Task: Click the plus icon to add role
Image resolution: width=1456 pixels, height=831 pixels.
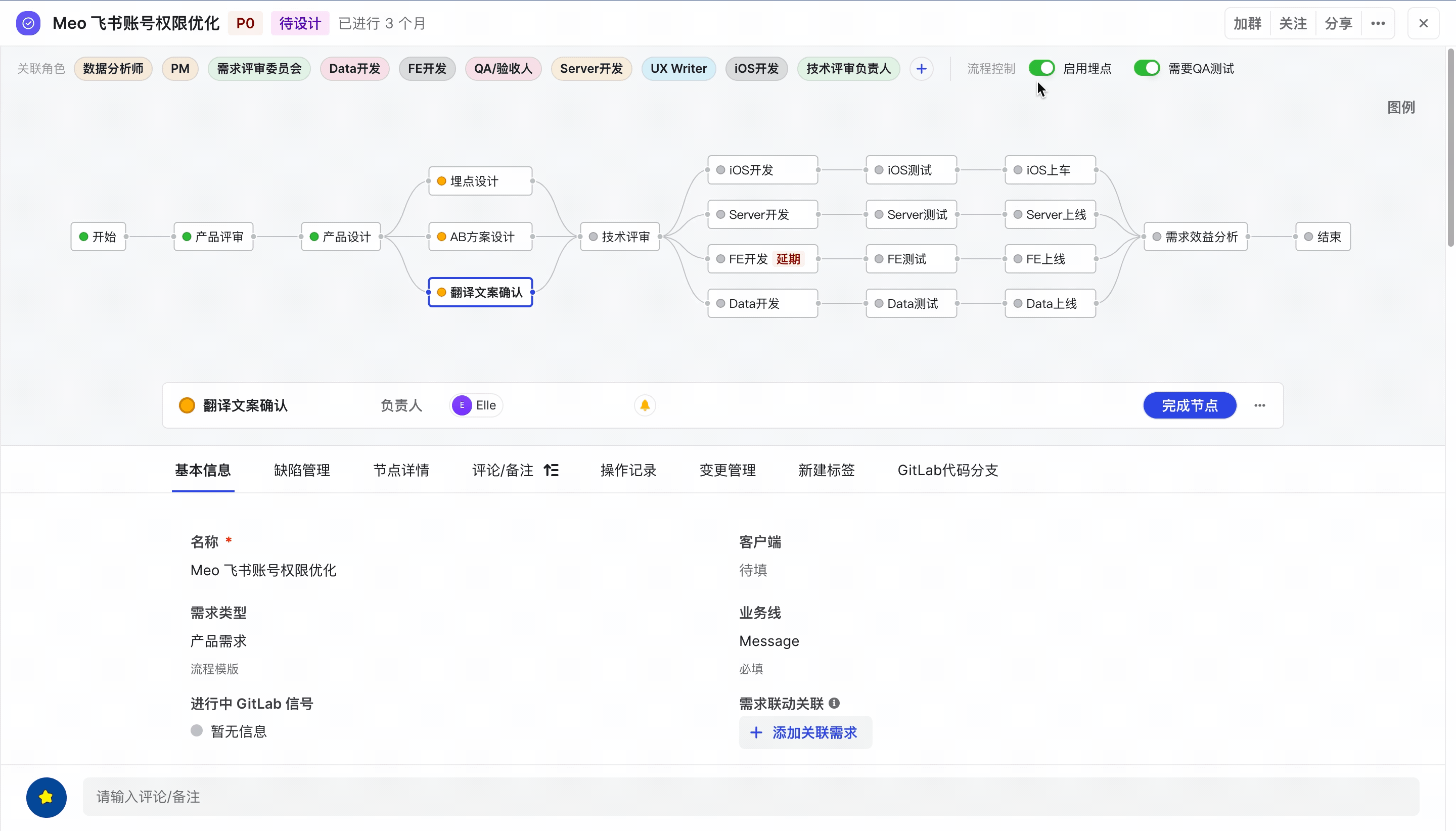Action: pyautogui.click(x=921, y=68)
